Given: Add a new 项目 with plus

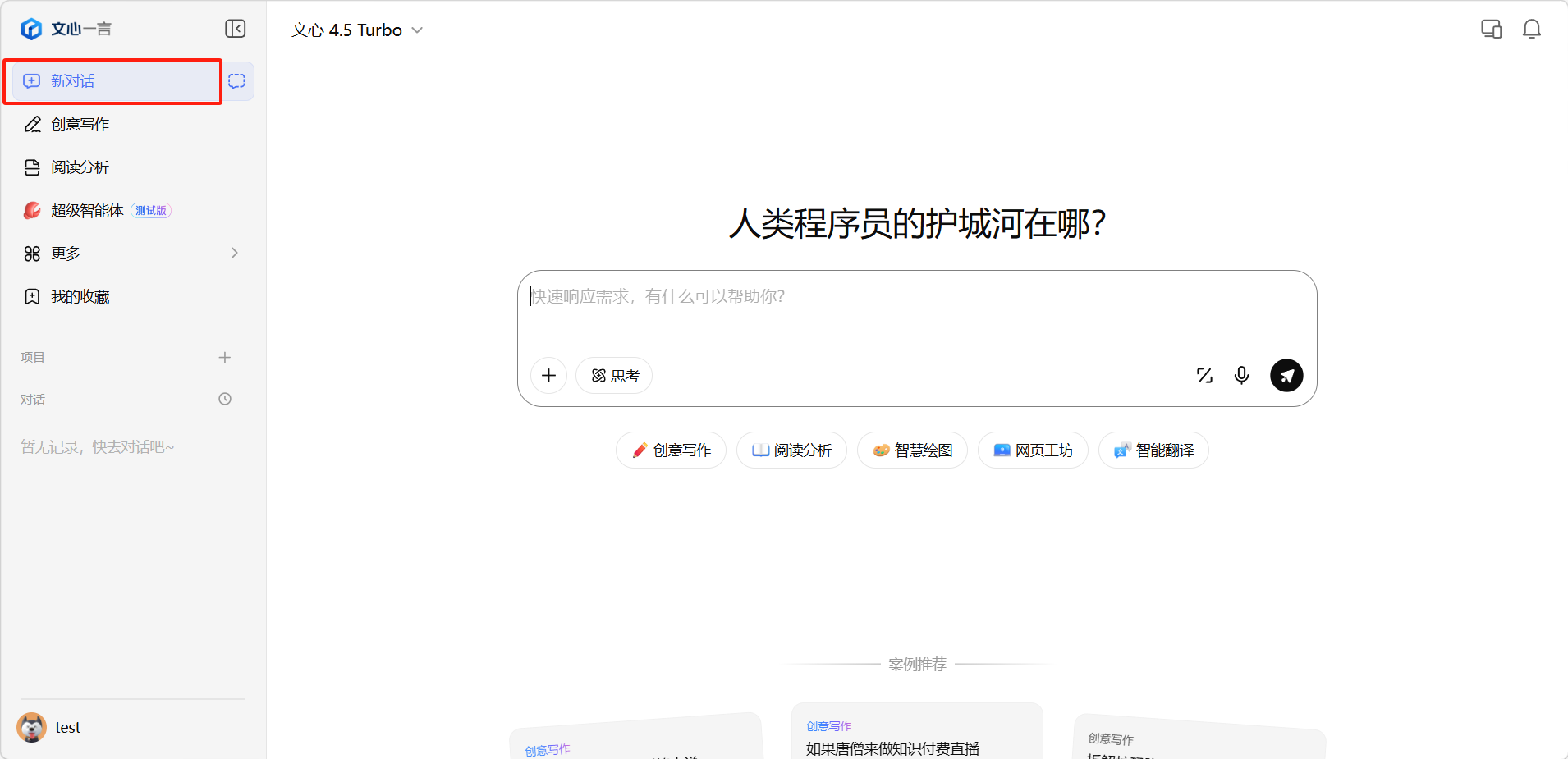Looking at the screenshot, I should click(225, 358).
